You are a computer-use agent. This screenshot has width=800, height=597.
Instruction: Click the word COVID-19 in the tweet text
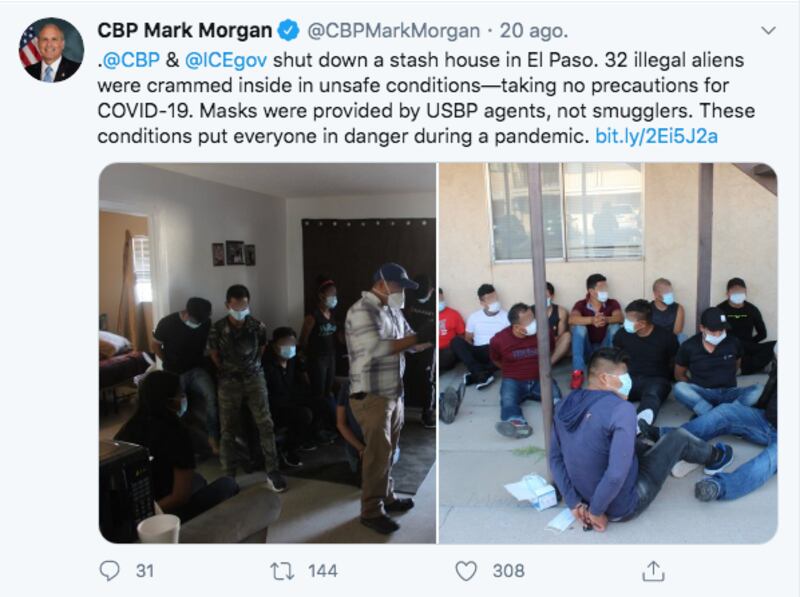[144, 111]
